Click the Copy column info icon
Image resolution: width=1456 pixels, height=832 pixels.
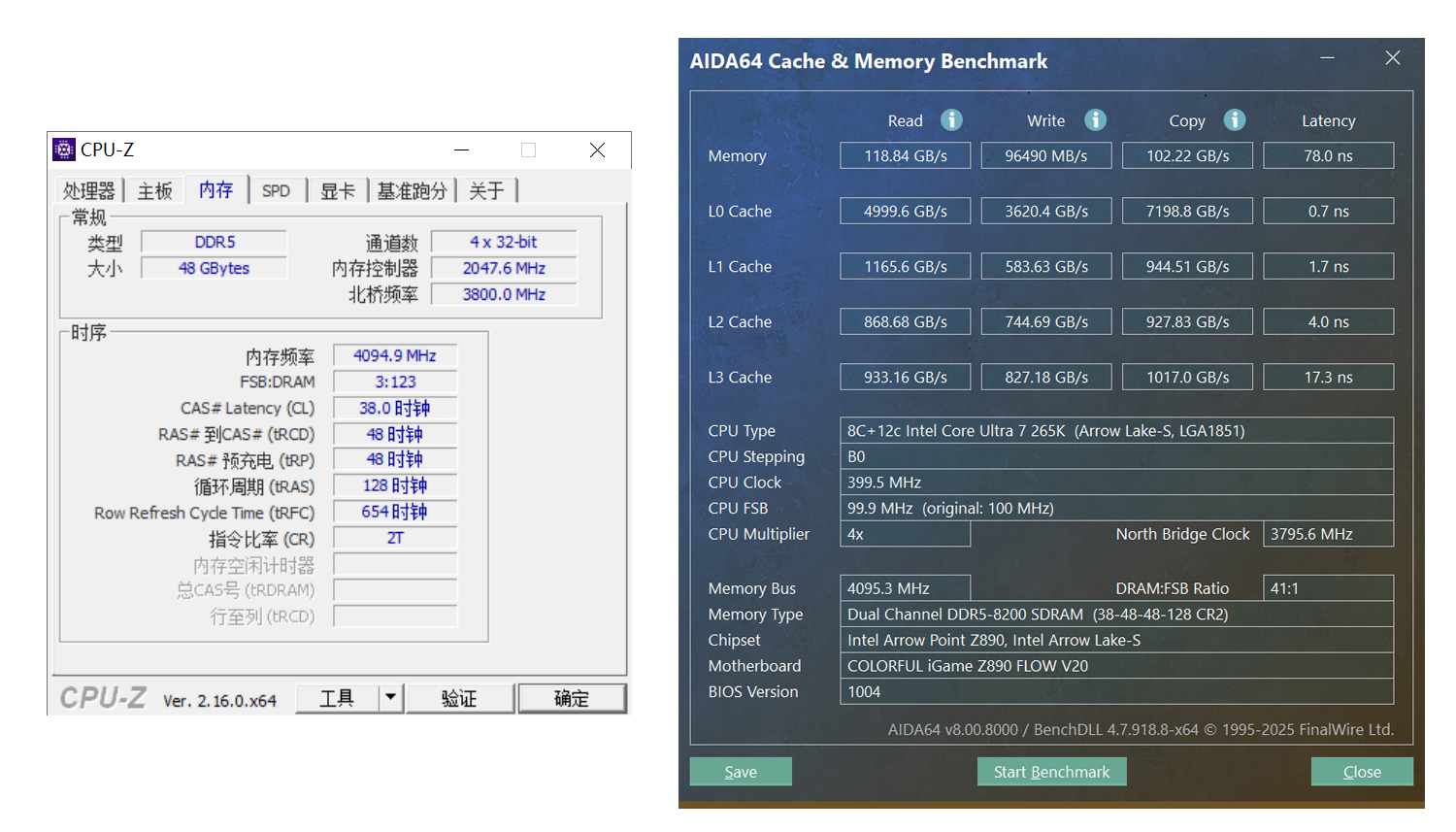click(1235, 119)
